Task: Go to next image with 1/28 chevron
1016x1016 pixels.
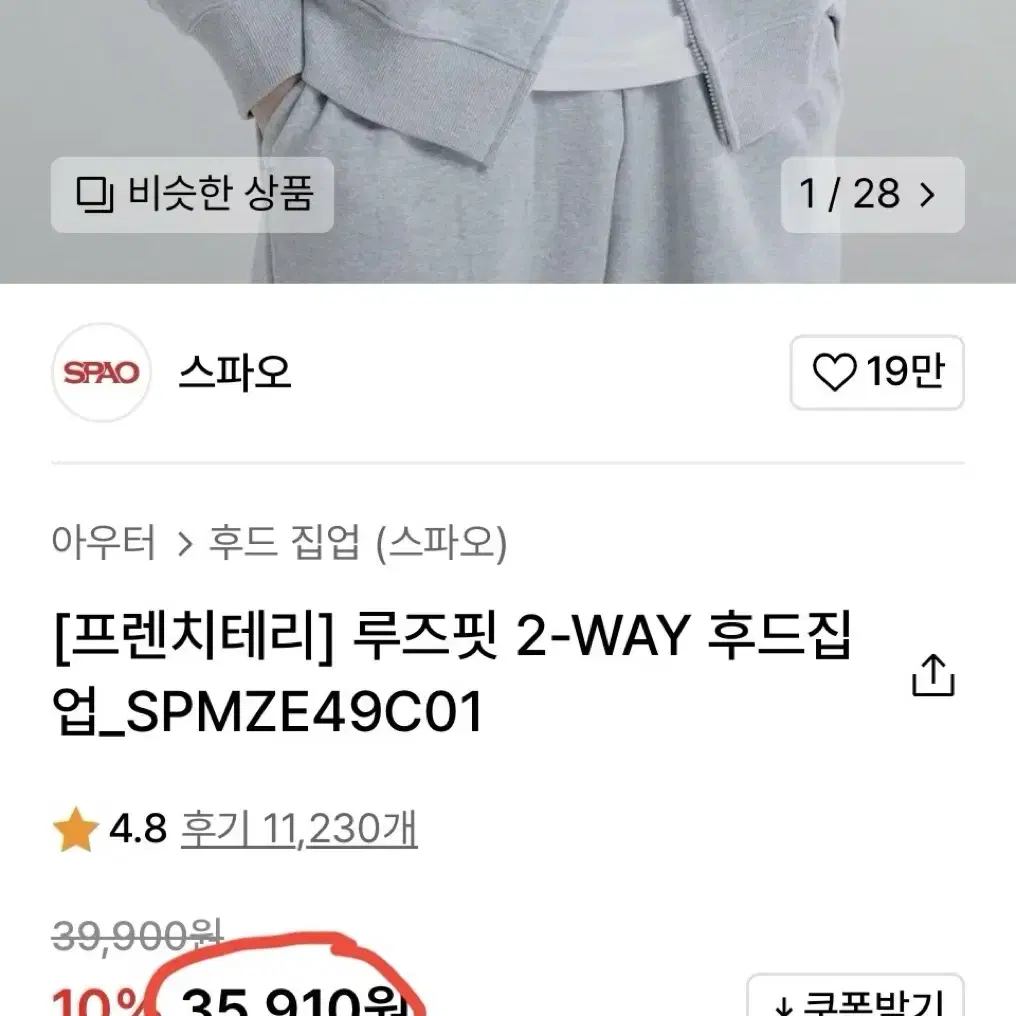Action: tap(928, 194)
